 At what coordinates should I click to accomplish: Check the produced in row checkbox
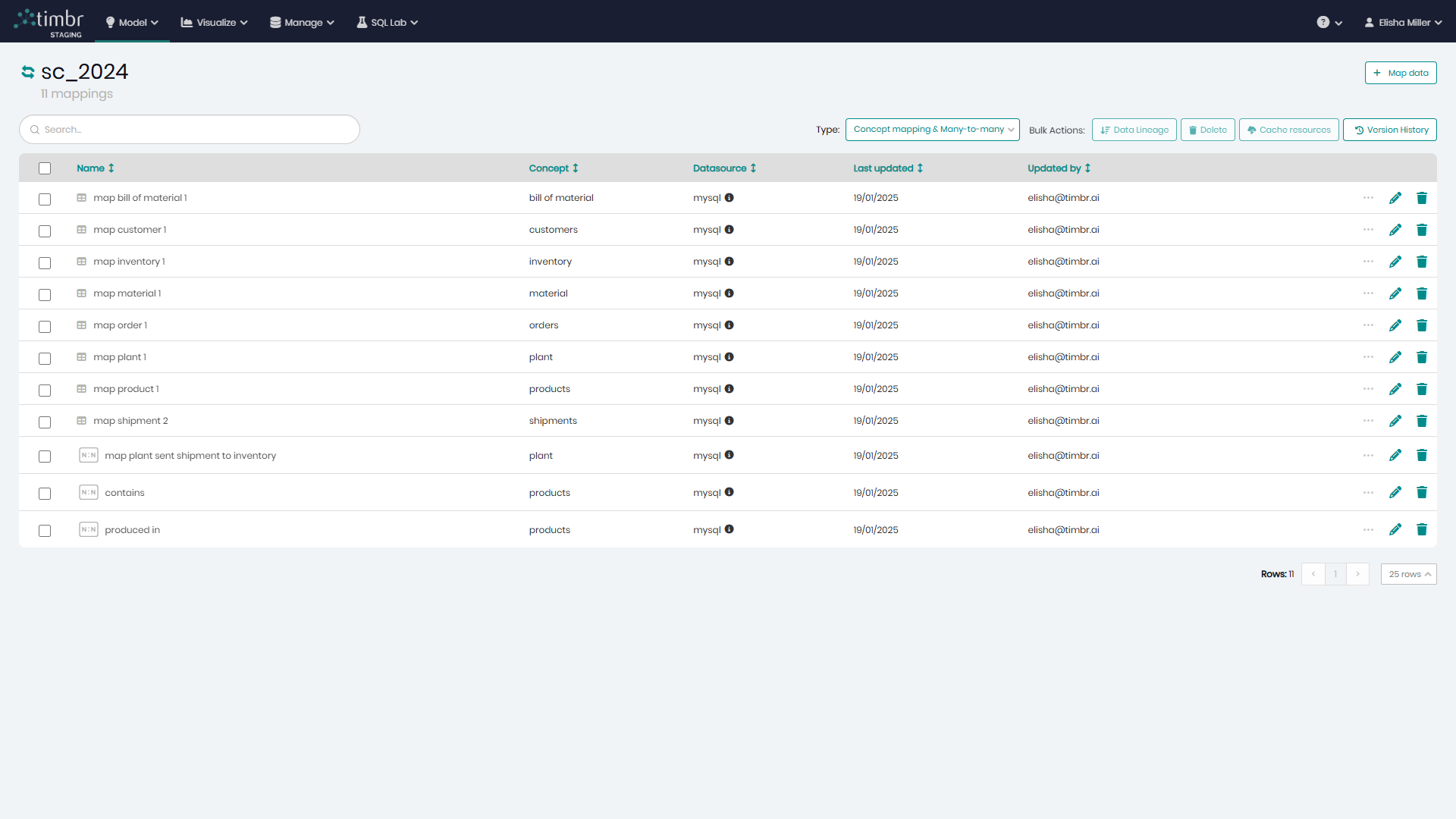click(45, 531)
